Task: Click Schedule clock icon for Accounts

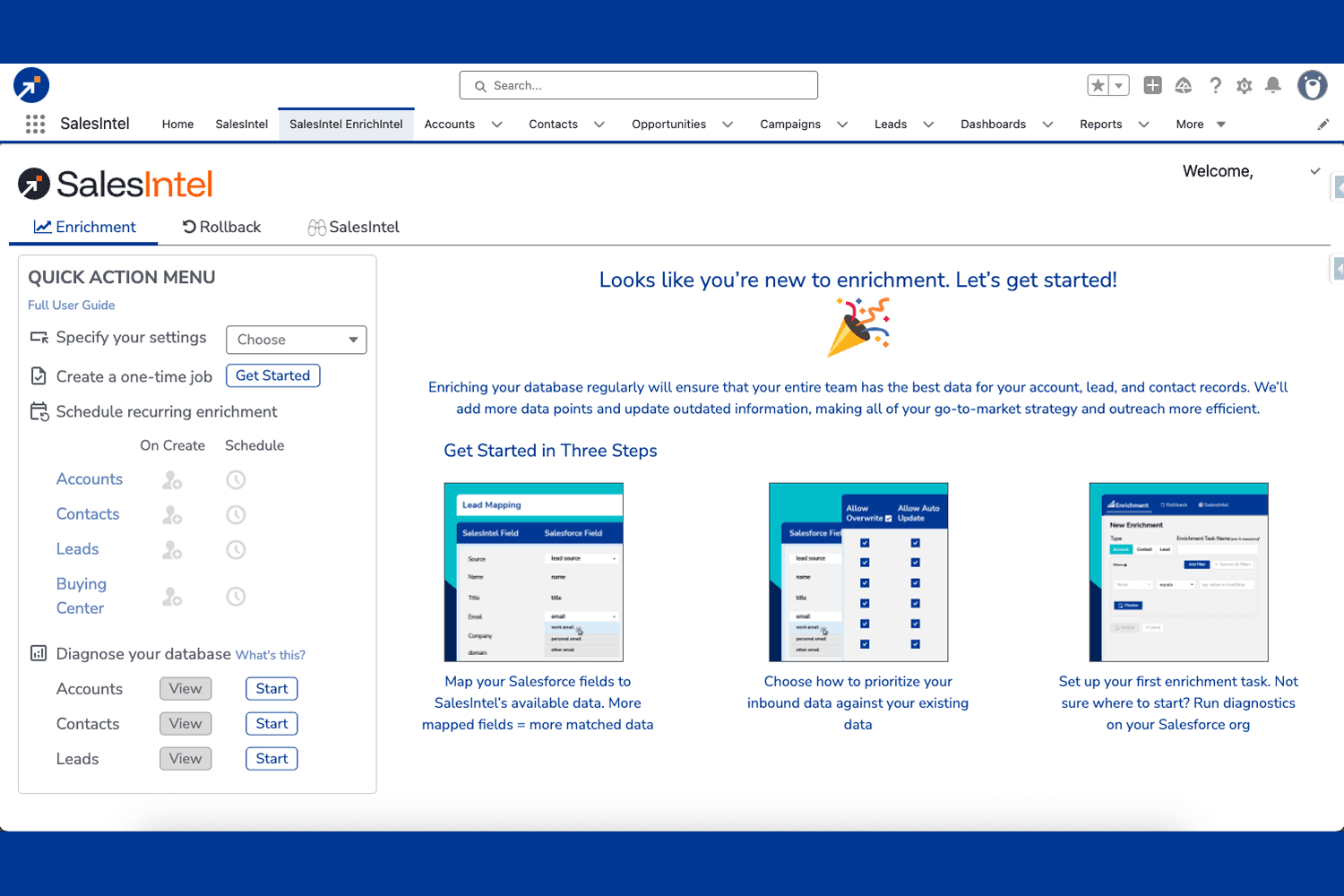Action: 236,480
